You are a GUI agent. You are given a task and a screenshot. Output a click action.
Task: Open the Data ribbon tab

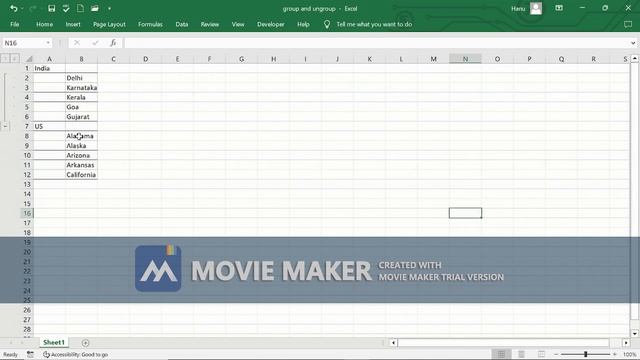click(x=182, y=24)
